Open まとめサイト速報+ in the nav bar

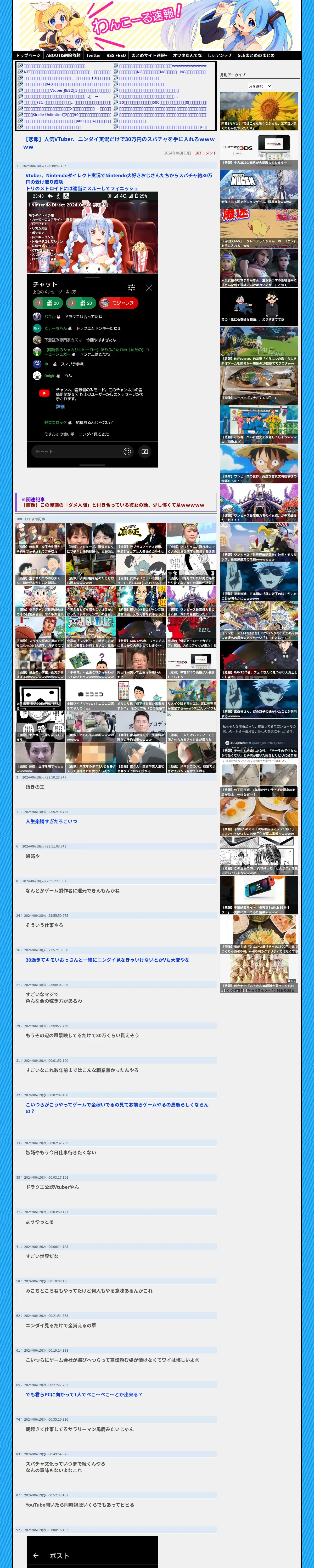pos(149,55)
